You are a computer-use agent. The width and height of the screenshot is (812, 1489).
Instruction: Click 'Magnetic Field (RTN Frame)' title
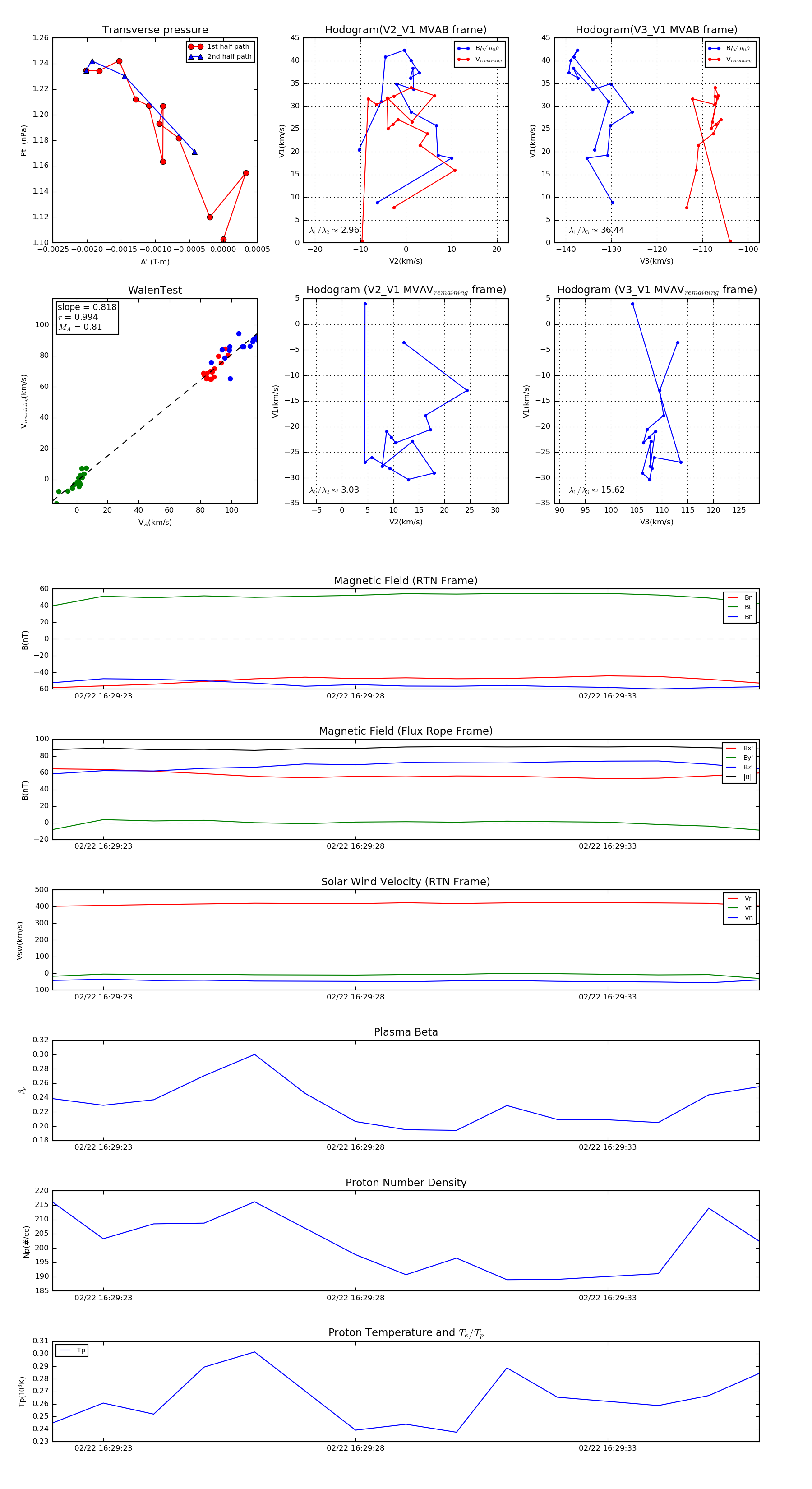[x=406, y=581]
